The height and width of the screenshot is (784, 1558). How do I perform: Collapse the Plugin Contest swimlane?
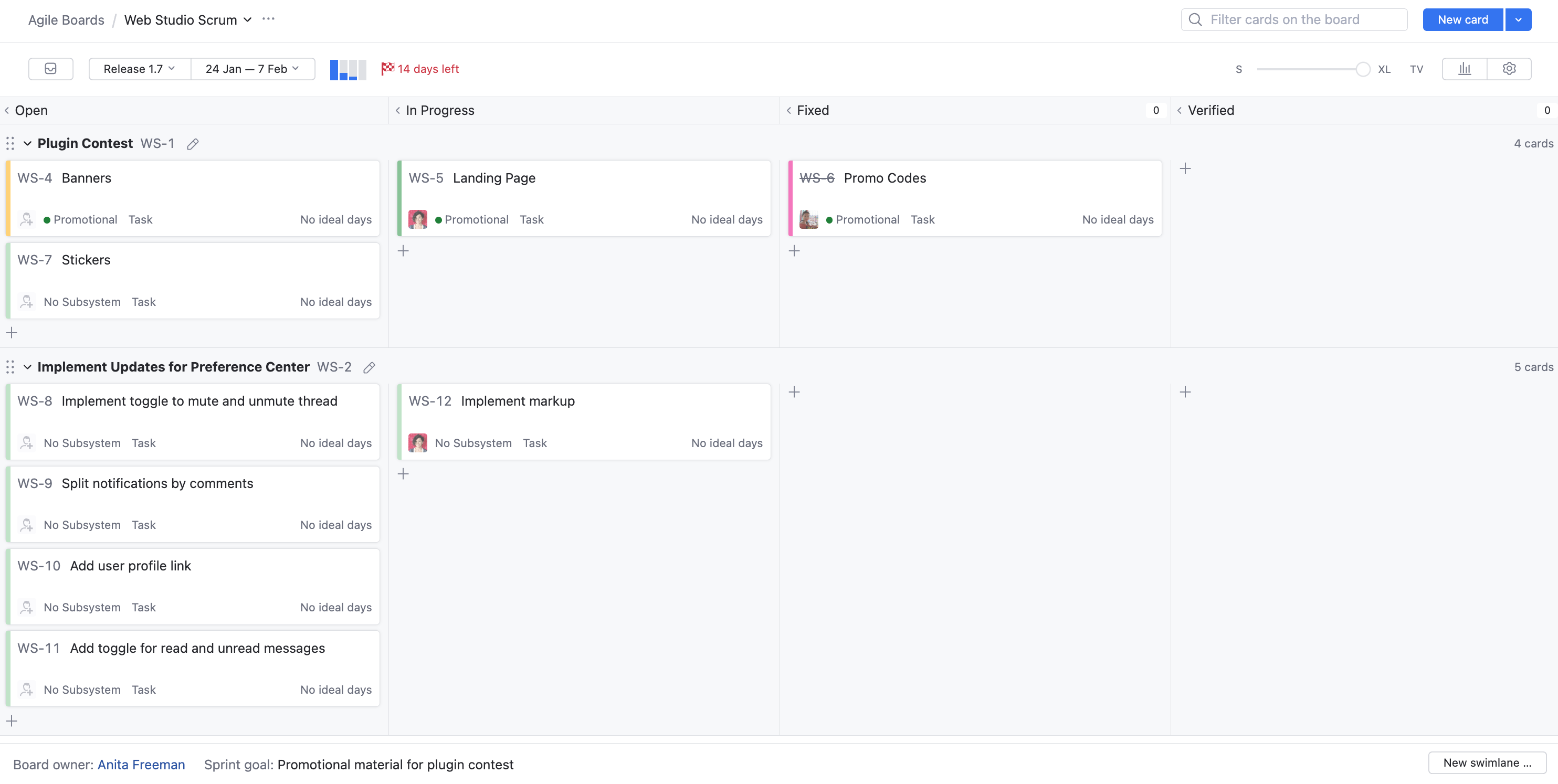(x=27, y=144)
